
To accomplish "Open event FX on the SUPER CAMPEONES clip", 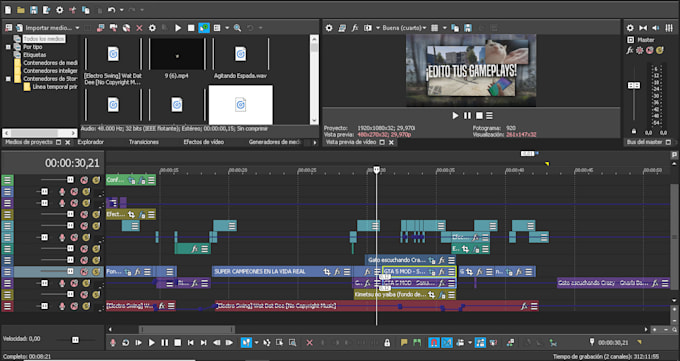I will tap(337, 272).
